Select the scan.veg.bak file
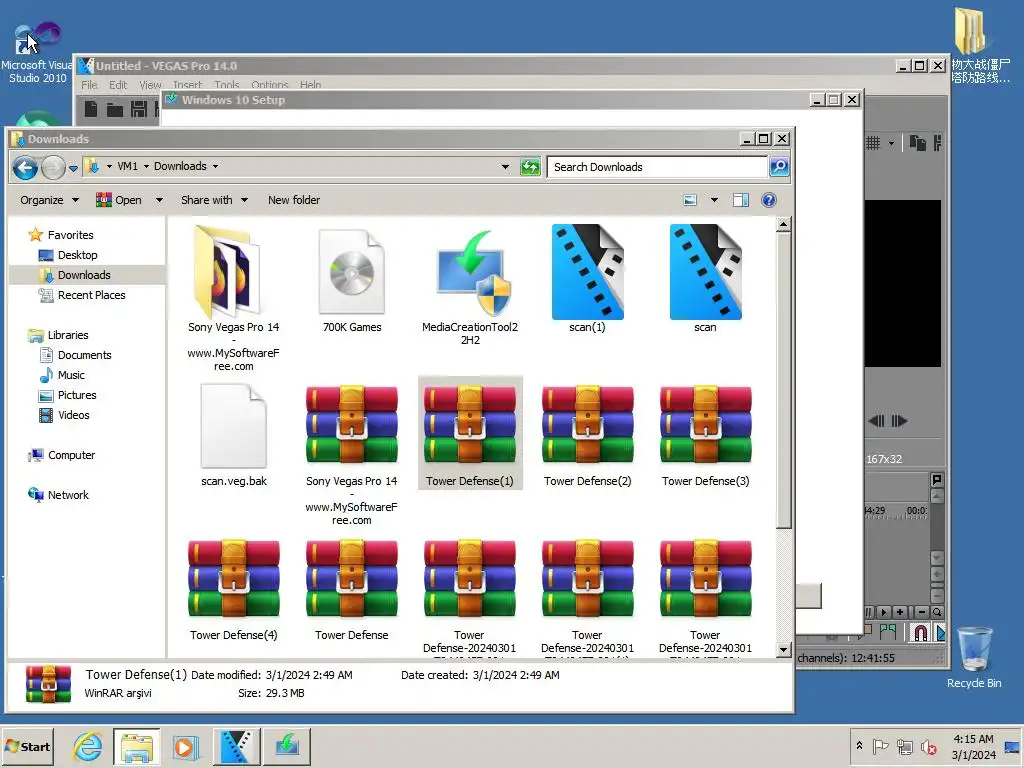The height and width of the screenshot is (768, 1024). 233,434
